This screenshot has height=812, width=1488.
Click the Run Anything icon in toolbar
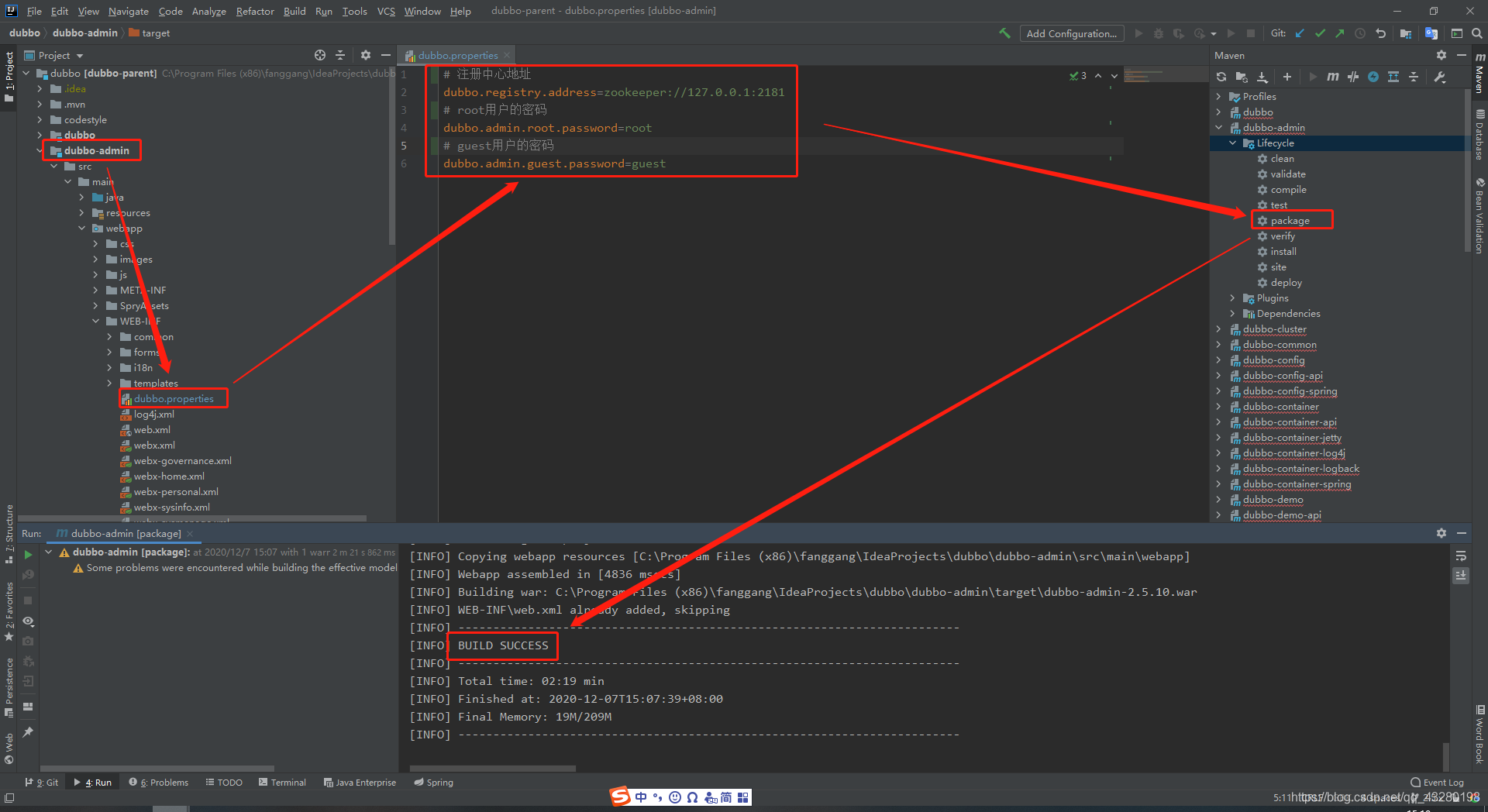click(1457, 33)
